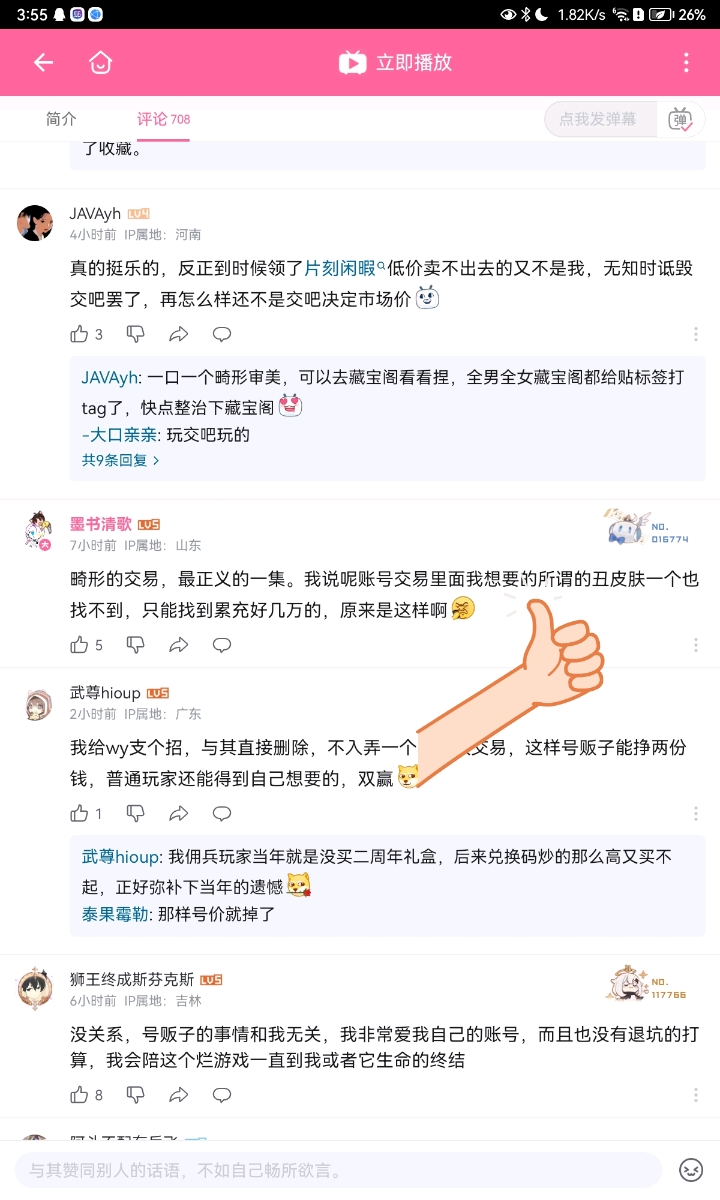Share 武尊hioup's comment
The height and width of the screenshot is (1200, 720).
click(x=179, y=813)
